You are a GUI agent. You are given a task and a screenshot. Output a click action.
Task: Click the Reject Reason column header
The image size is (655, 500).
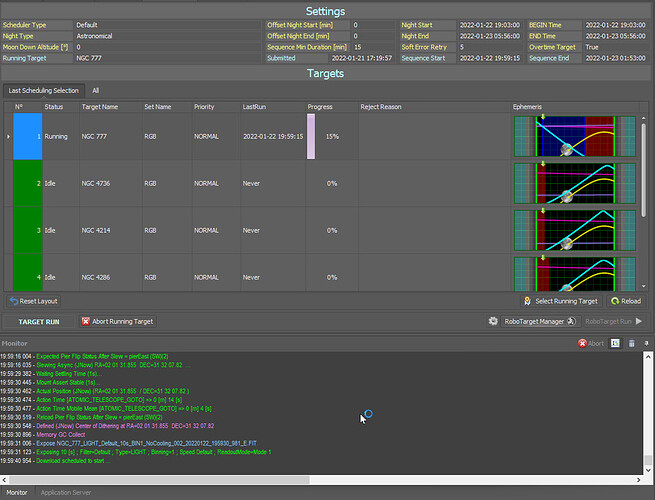(x=434, y=107)
